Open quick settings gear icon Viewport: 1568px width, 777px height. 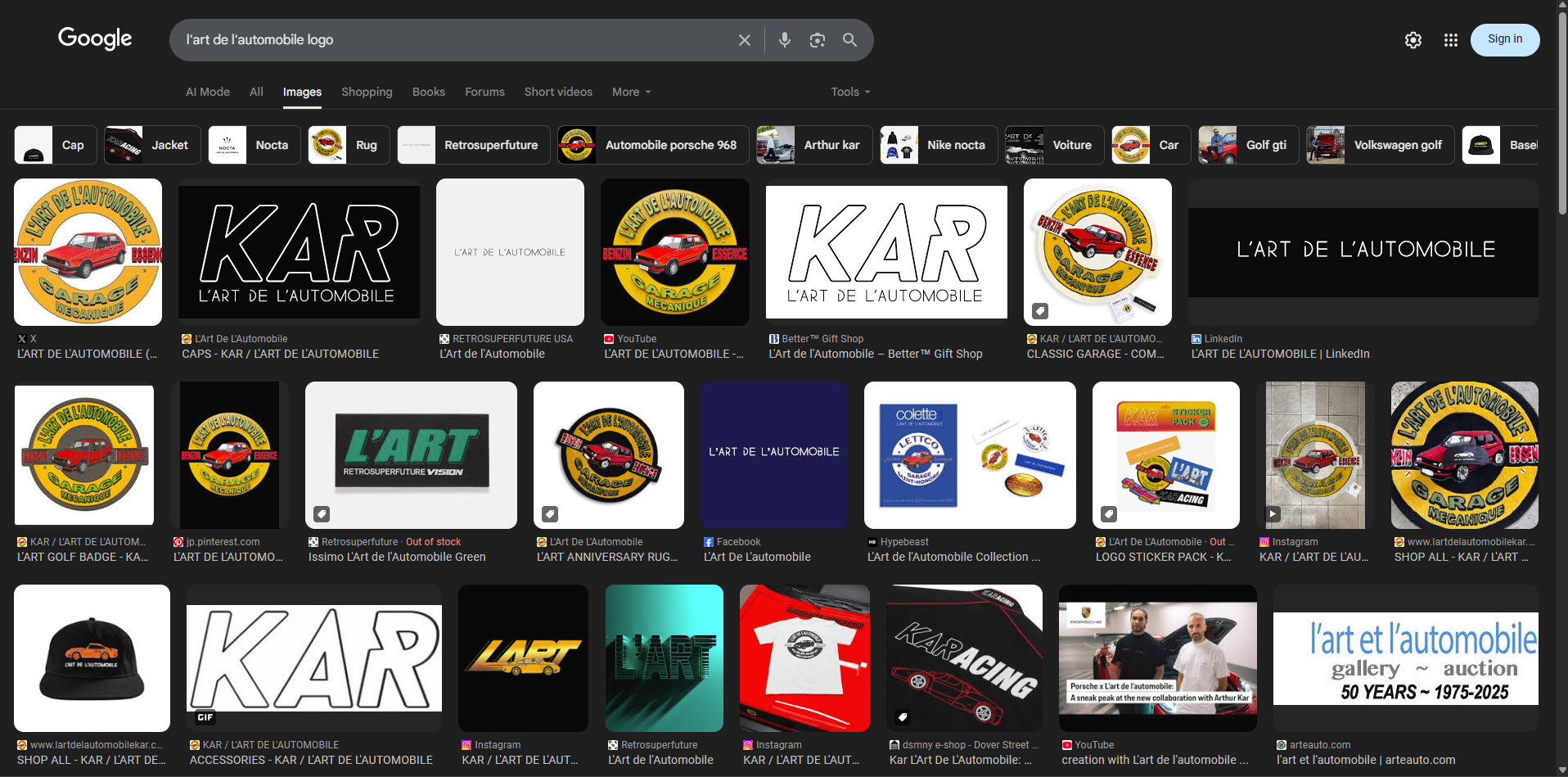(x=1413, y=40)
